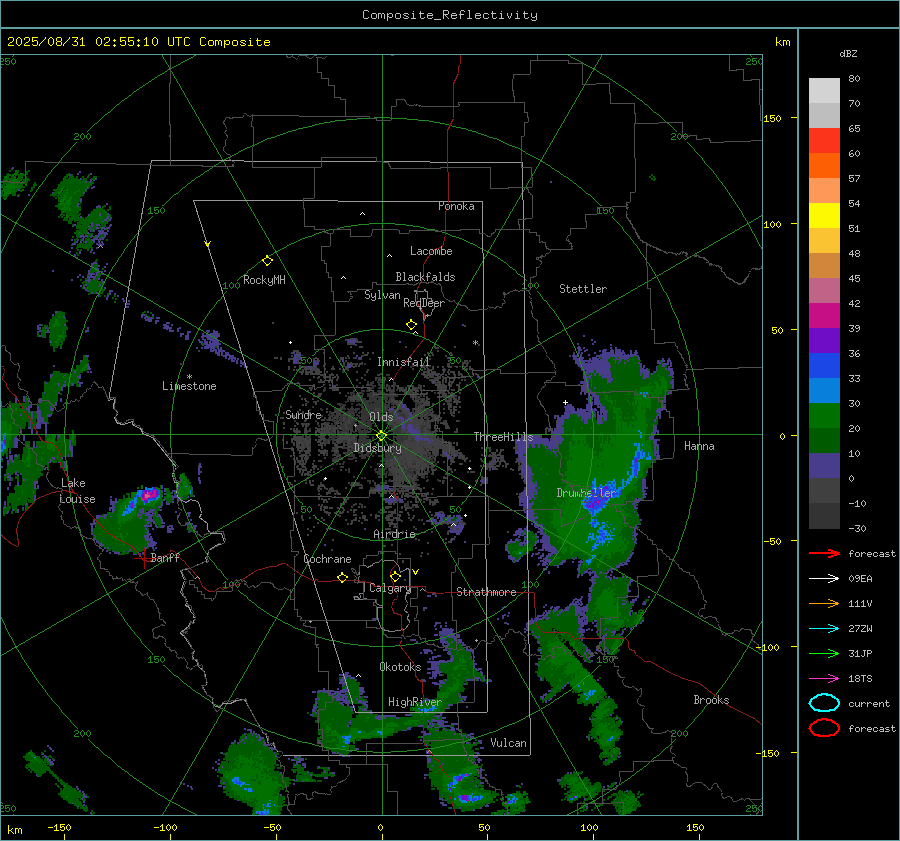
Task: Click the Calgary city label
Action: pos(390,588)
